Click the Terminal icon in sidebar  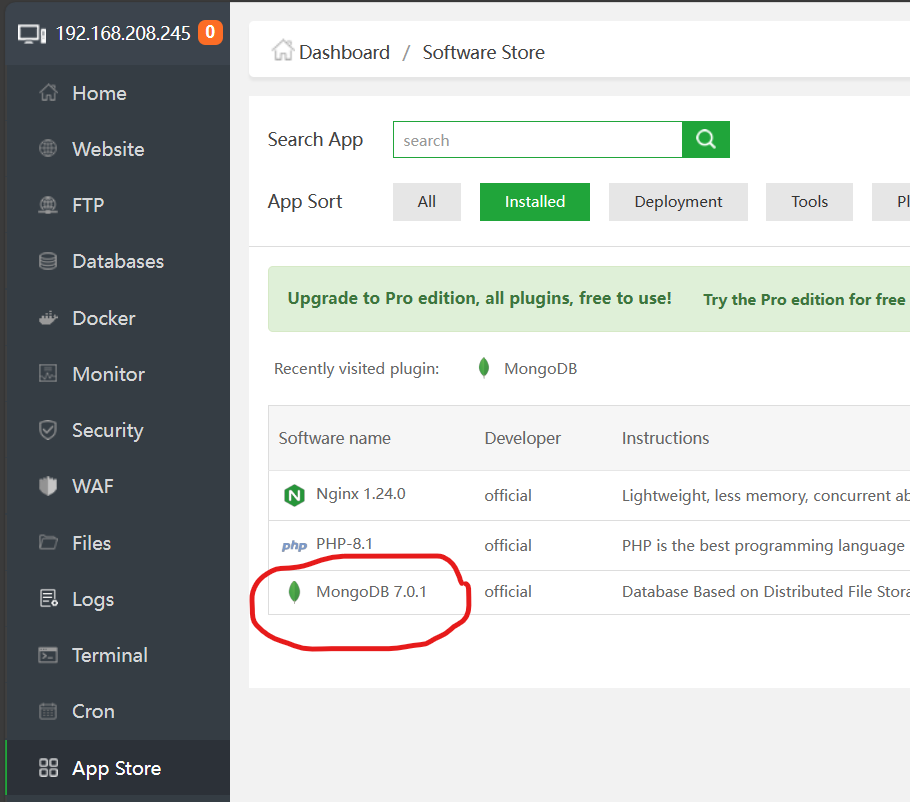[48, 655]
